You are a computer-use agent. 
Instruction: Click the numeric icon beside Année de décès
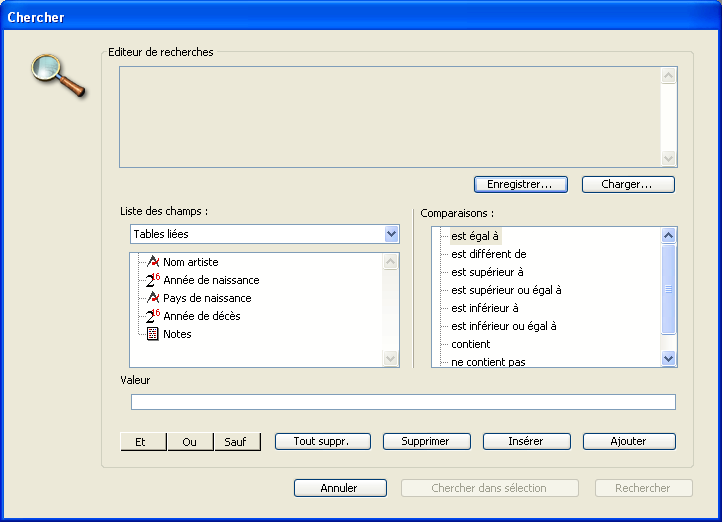[153, 316]
